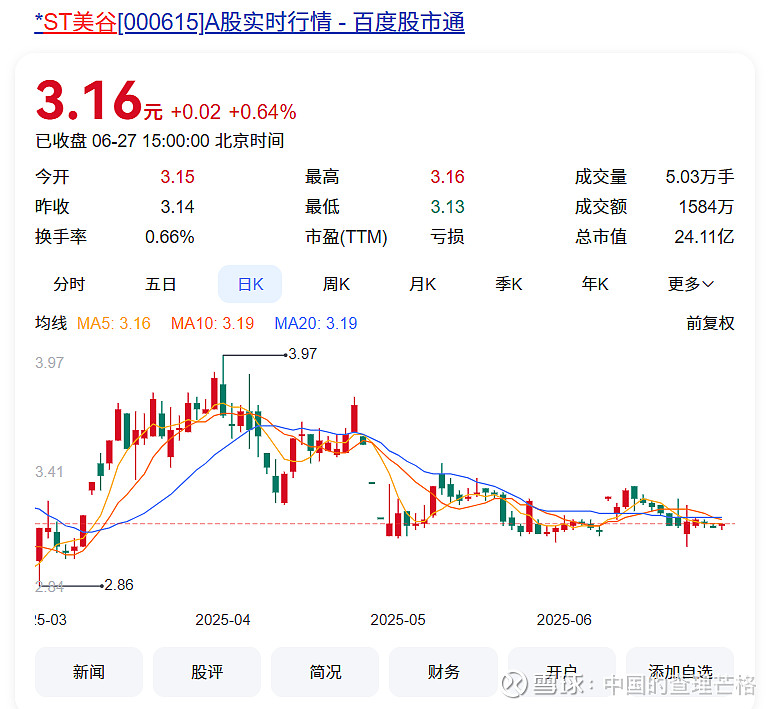Image resolution: width=779 pixels, height=709 pixels.
Task: Click the current price 3.16
Action: (x=89, y=101)
